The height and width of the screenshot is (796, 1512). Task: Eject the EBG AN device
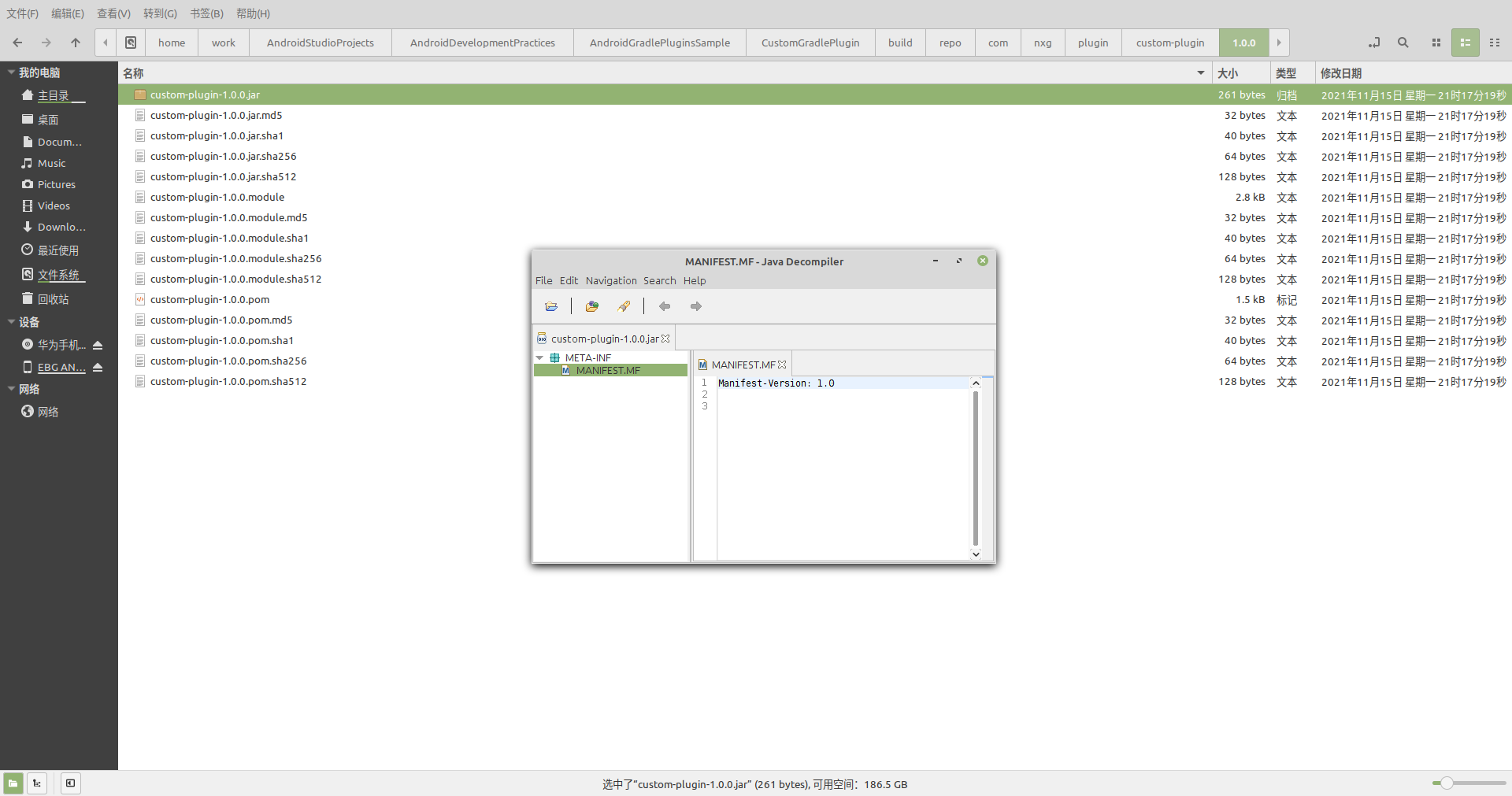98,367
